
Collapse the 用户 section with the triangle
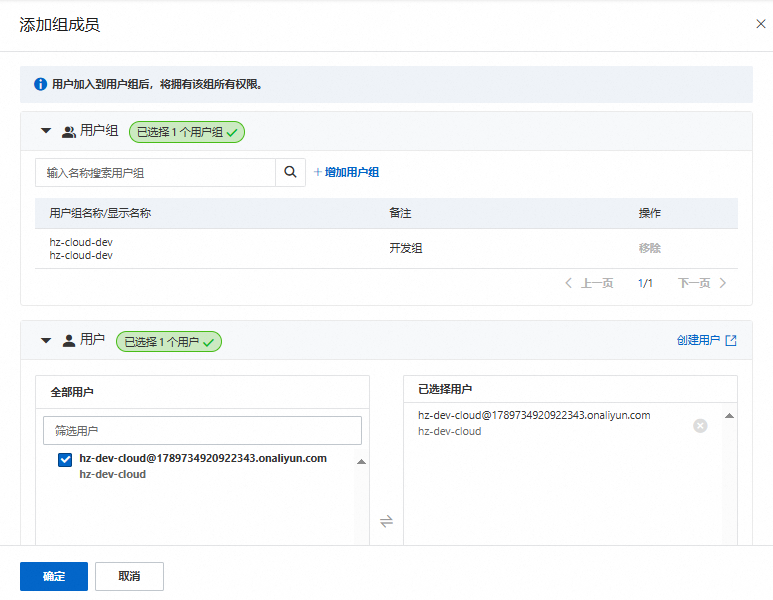46,341
